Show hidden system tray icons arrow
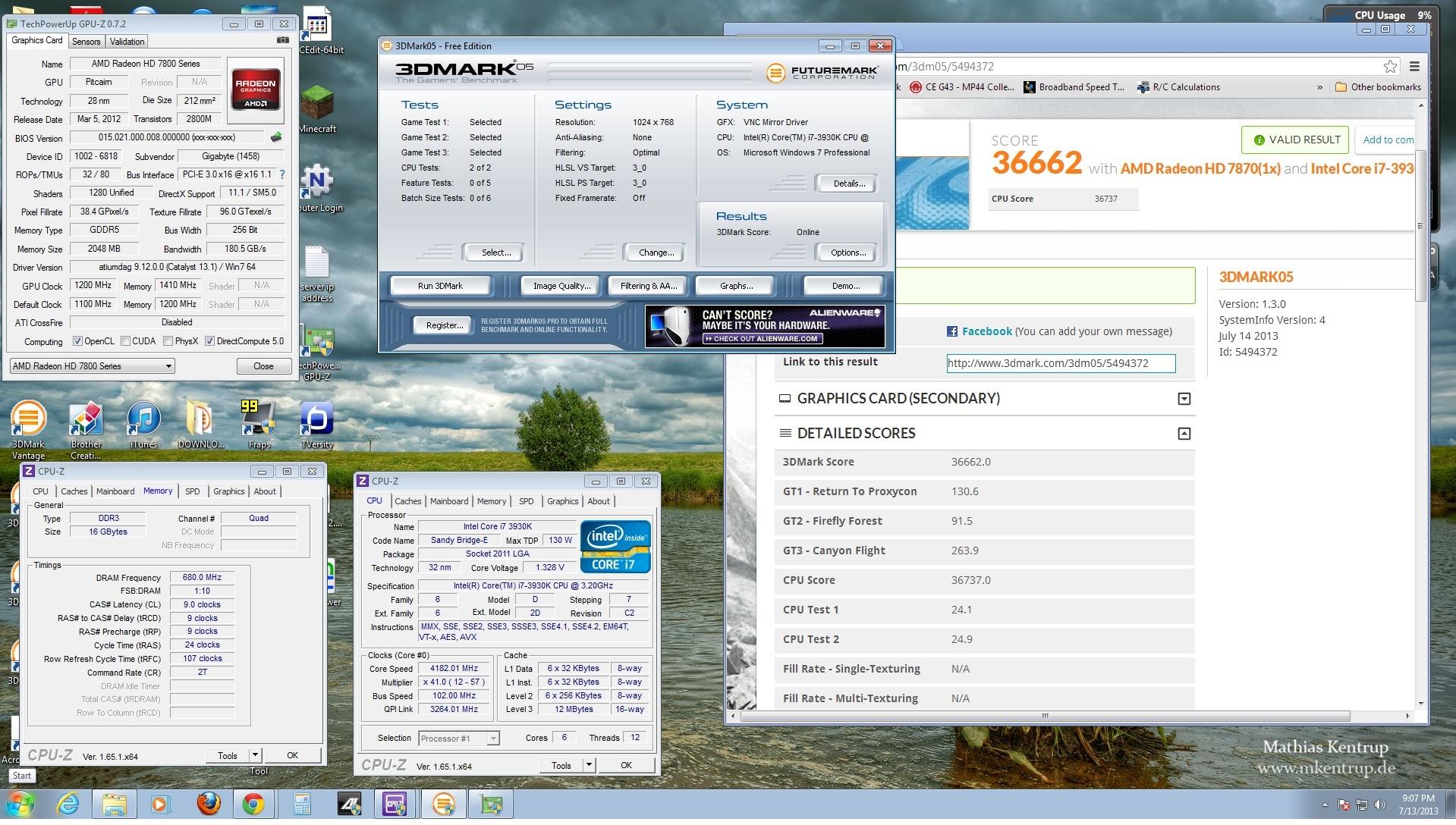 pos(1325,805)
